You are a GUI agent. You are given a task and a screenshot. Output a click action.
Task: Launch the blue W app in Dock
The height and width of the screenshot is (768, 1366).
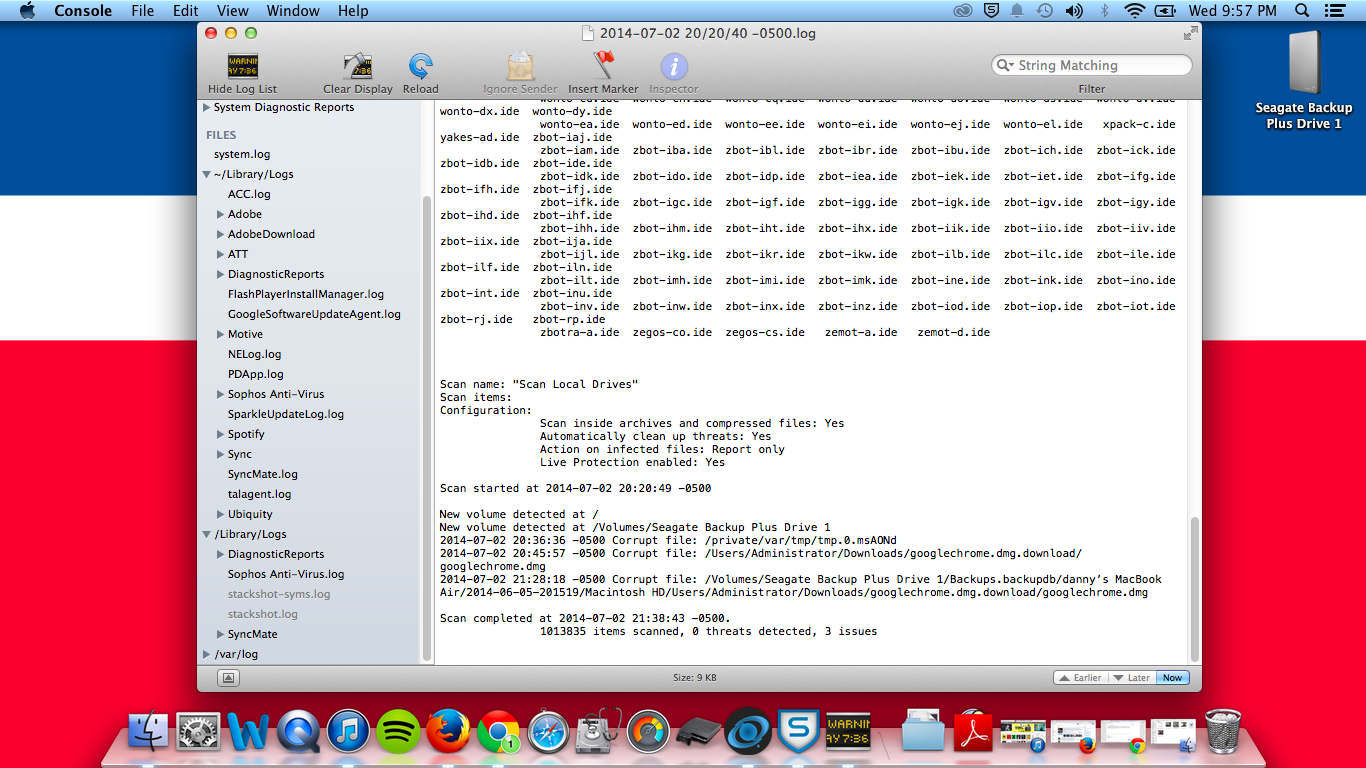(248, 731)
